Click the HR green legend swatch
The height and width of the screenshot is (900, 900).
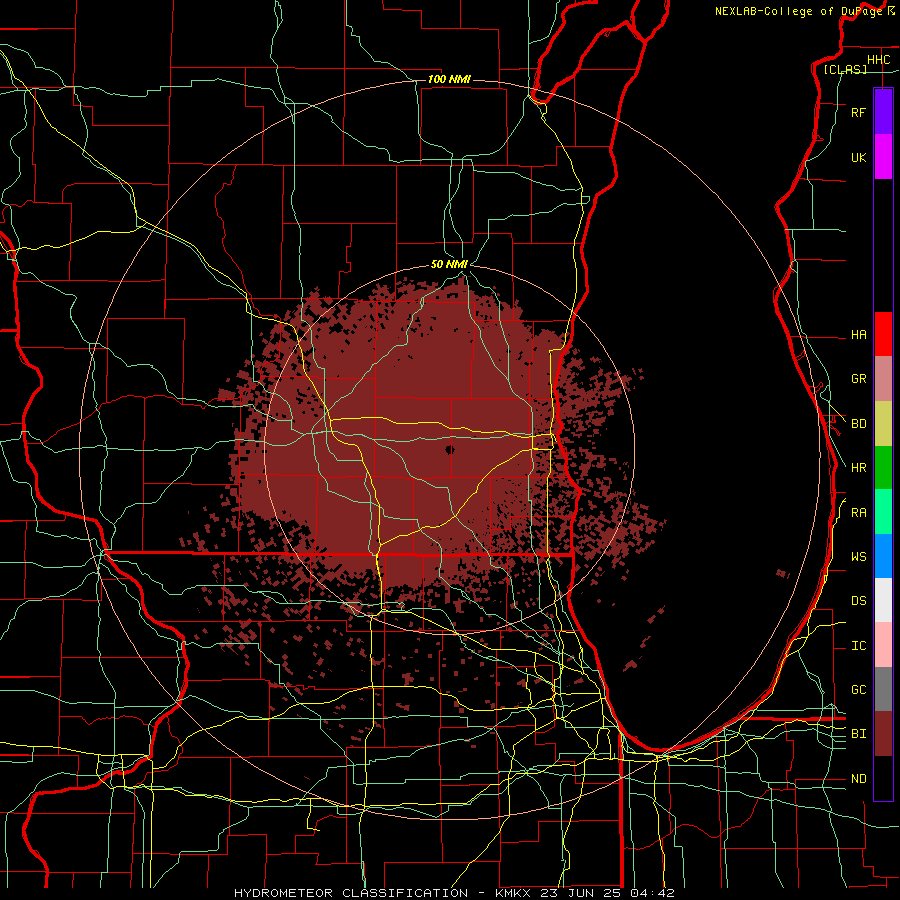click(x=883, y=468)
